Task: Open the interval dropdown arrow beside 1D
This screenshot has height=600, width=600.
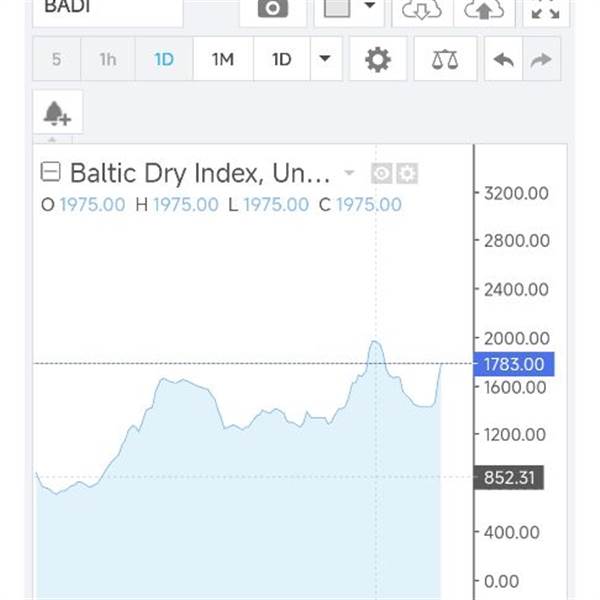Action: tap(324, 59)
